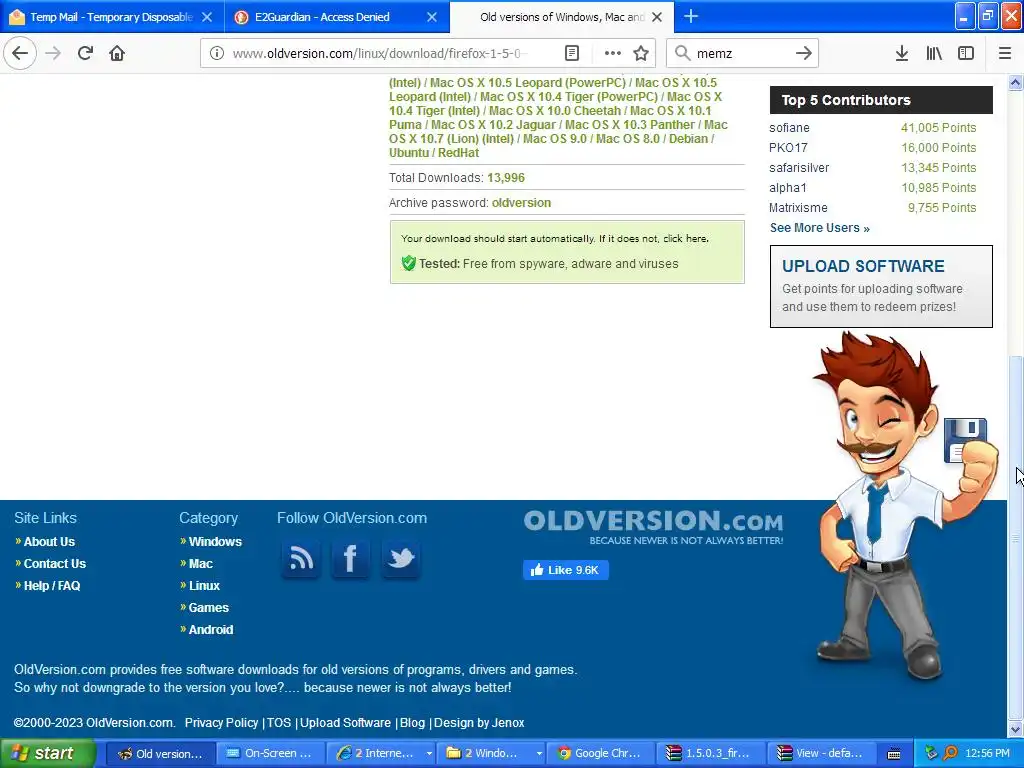Click the keyboard icon in the taskbar
Screen dimensions: 1024x768
point(894,754)
